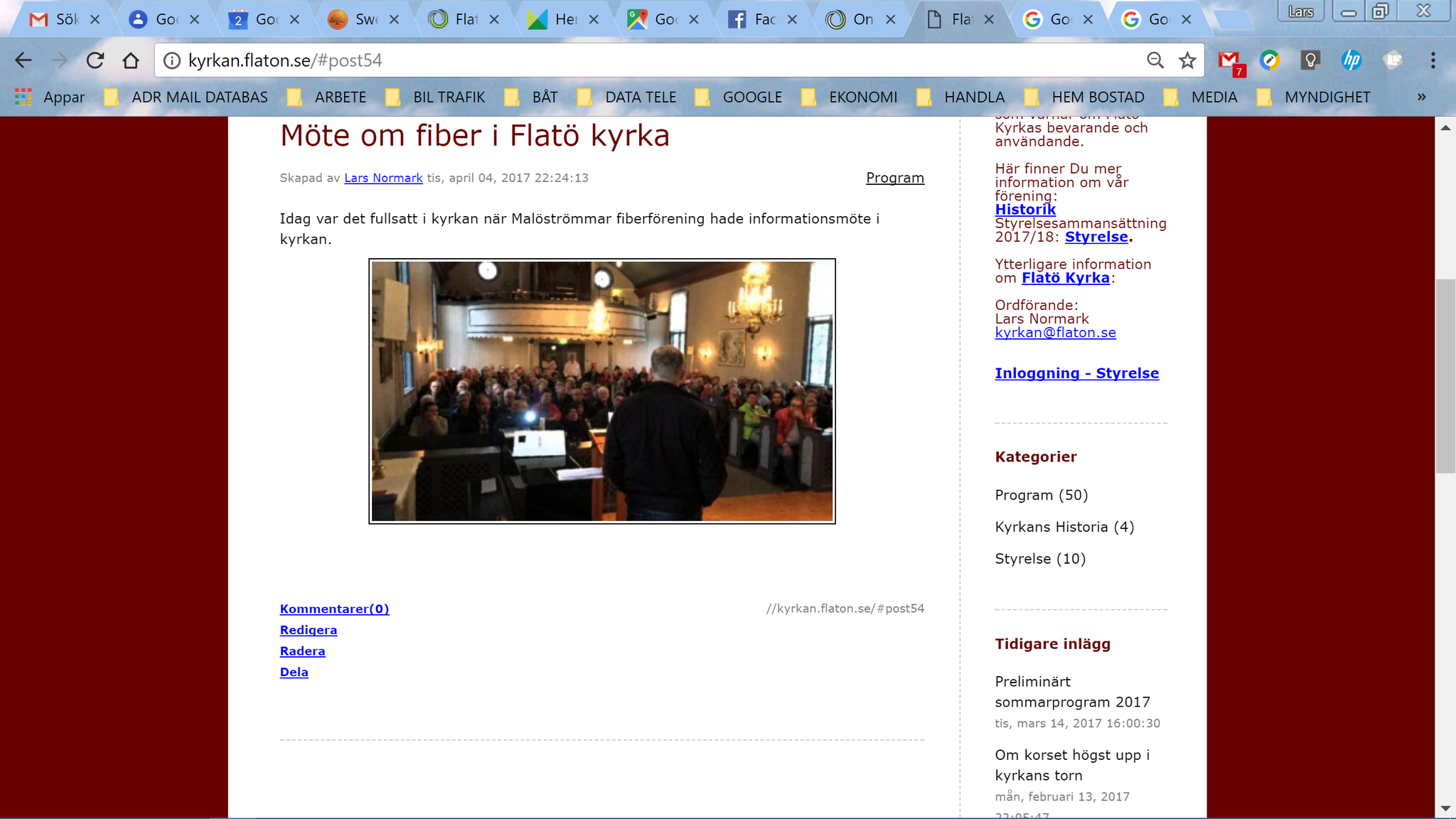Viewport: 1456px width, 819px height.
Task: Open the MYNDIGHET bookmark folder
Action: 1314,97
